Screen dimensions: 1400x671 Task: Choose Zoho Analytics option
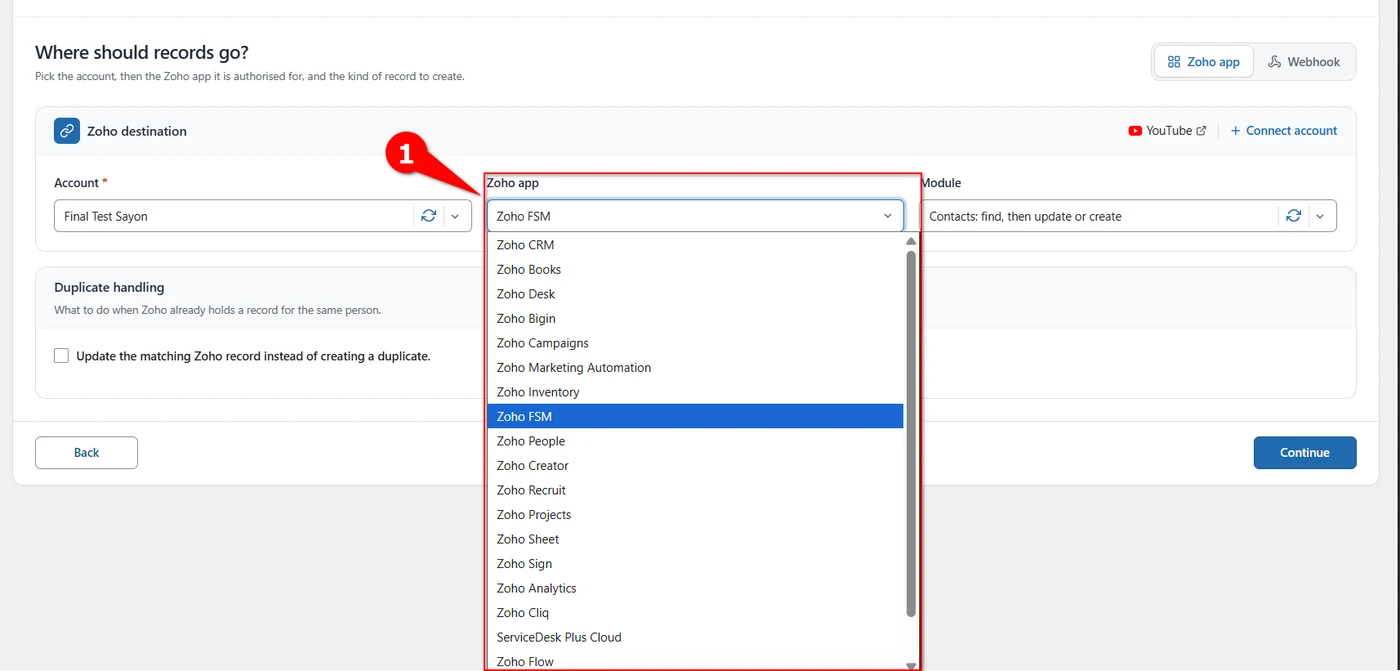pyautogui.click(x=695, y=588)
